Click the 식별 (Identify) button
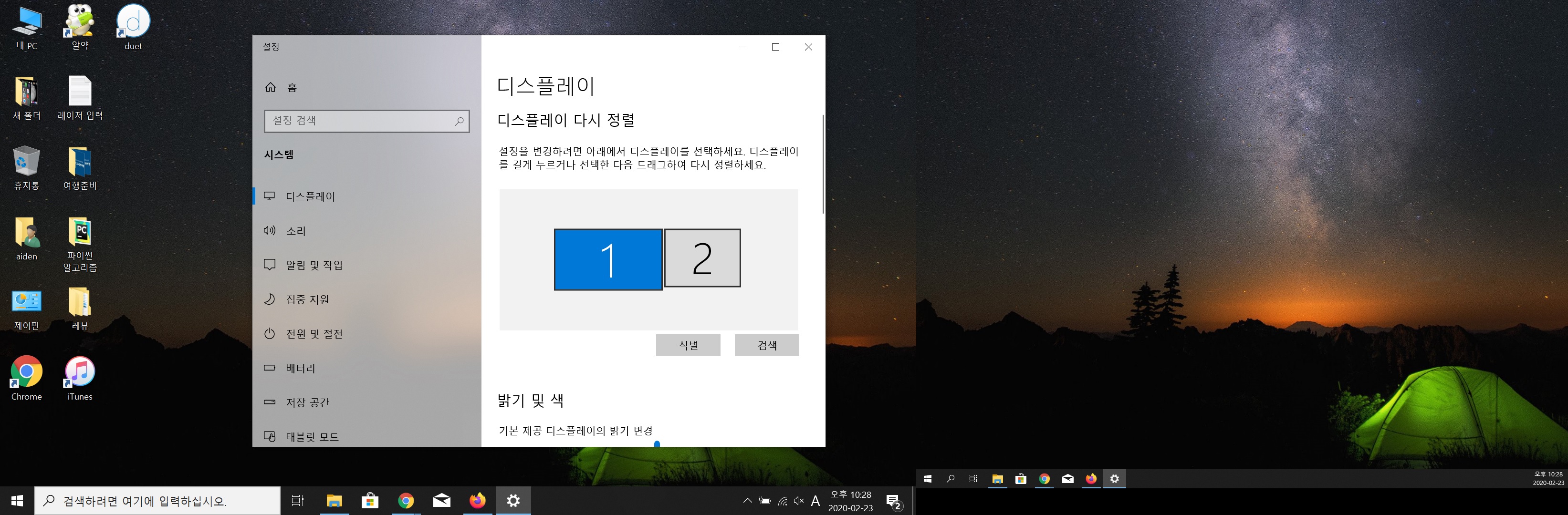This screenshot has height=515, width=1568. click(688, 345)
